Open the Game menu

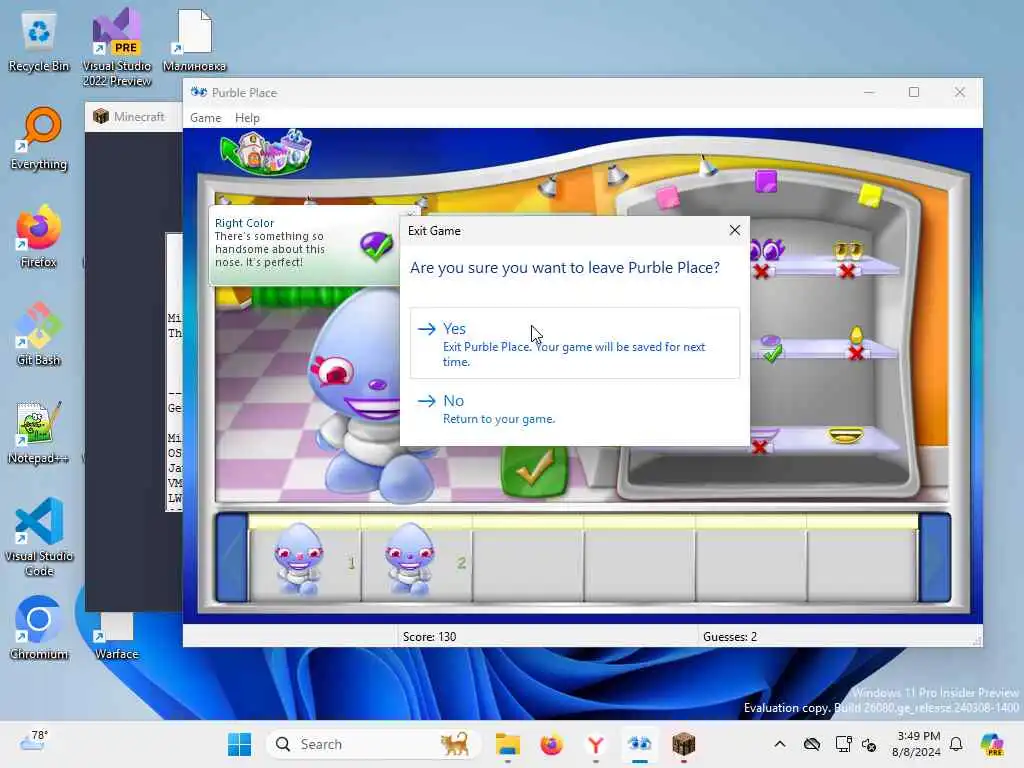205,118
